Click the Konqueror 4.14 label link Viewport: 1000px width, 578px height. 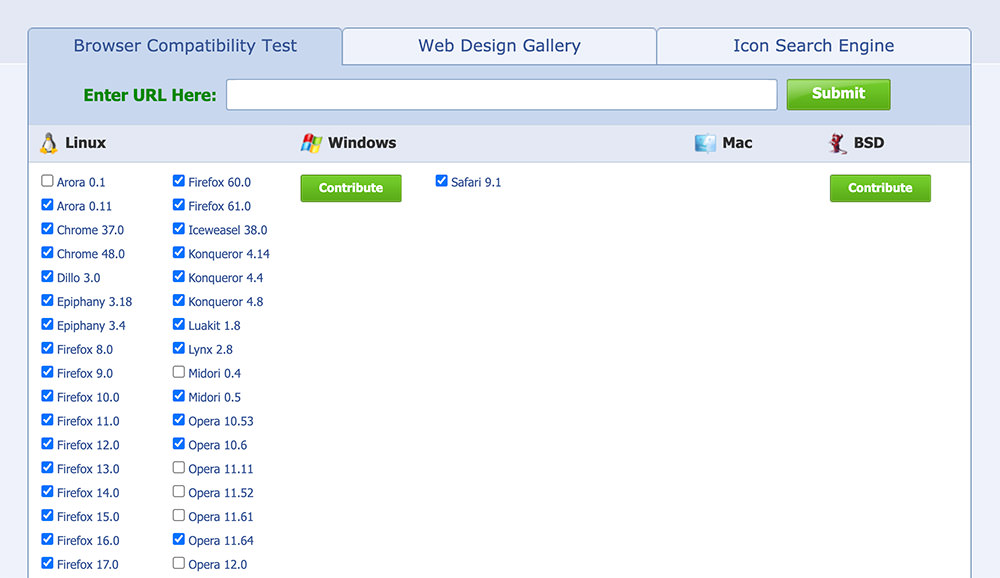pyautogui.click(x=229, y=254)
